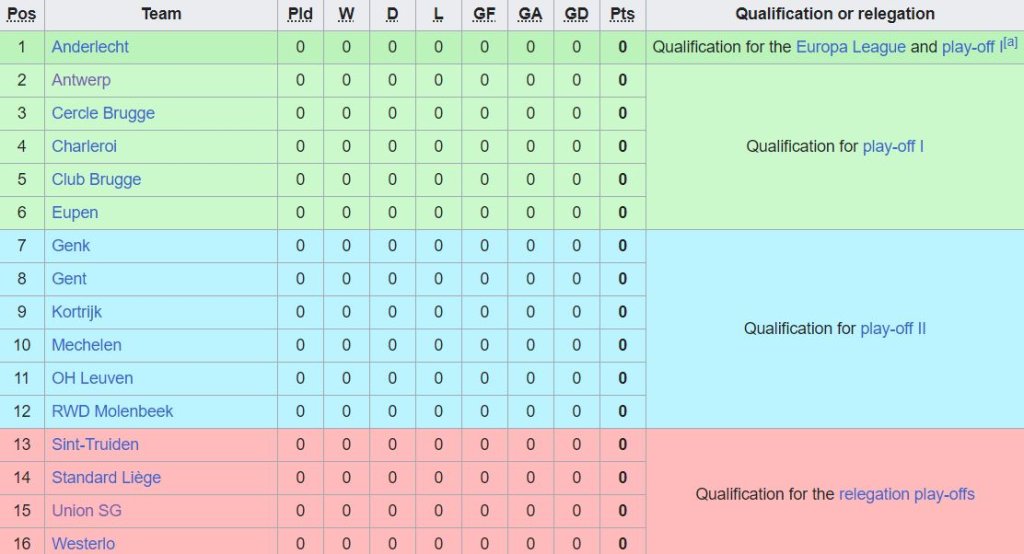This screenshot has height=554, width=1024.
Task: Open the Westerlo team page
Action: point(83,544)
